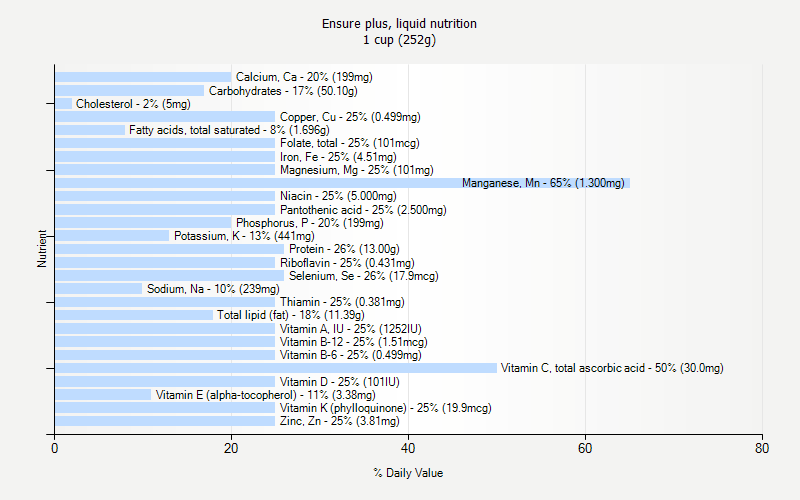Image resolution: width=800 pixels, height=500 pixels.
Task: Click the 'Phosphorus, P - 20% (199mg)' label
Action: (309, 223)
